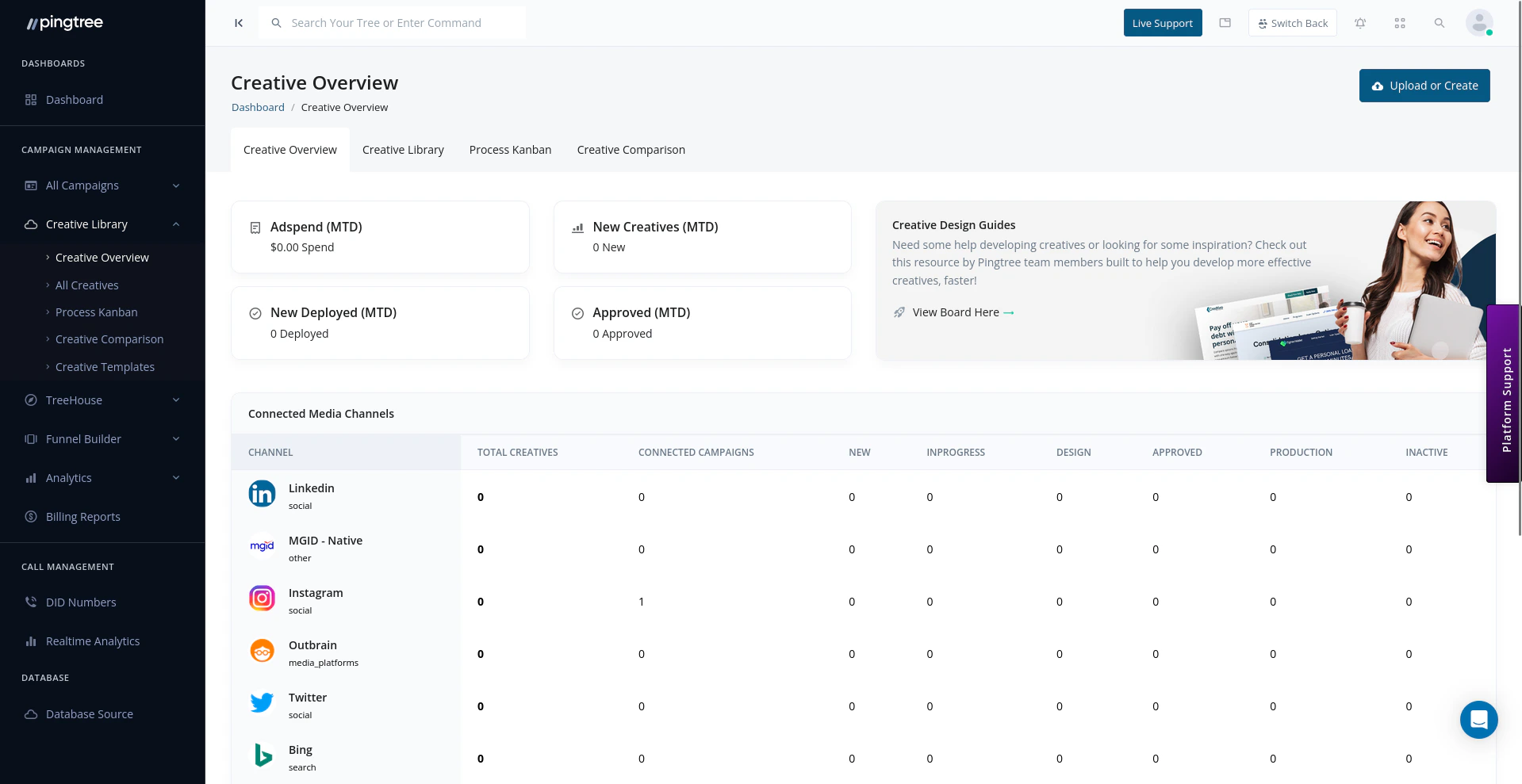This screenshot has height=784, width=1522.
Task: Click the Upload or Create button
Action: click(x=1424, y=85)
